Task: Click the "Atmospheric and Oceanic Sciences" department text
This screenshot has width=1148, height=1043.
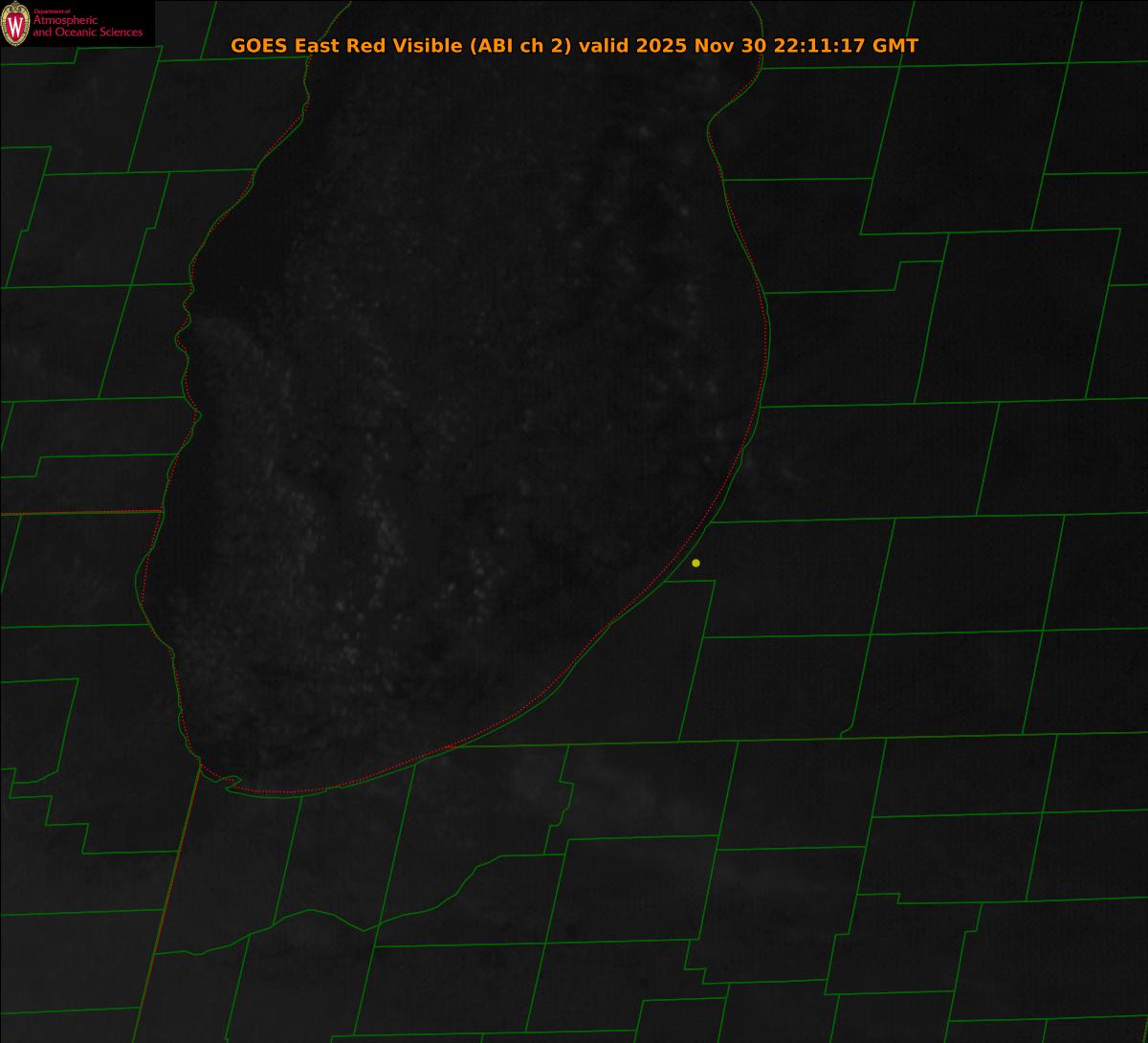Action: tap(87, 25)
